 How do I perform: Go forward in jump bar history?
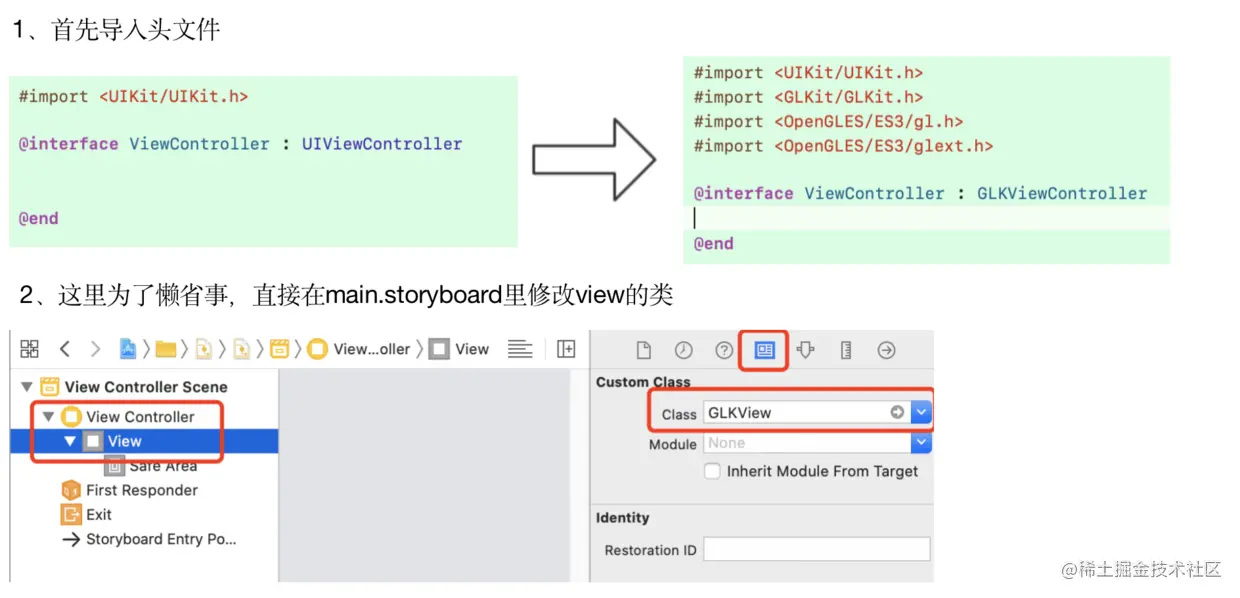tap(95, 349)
